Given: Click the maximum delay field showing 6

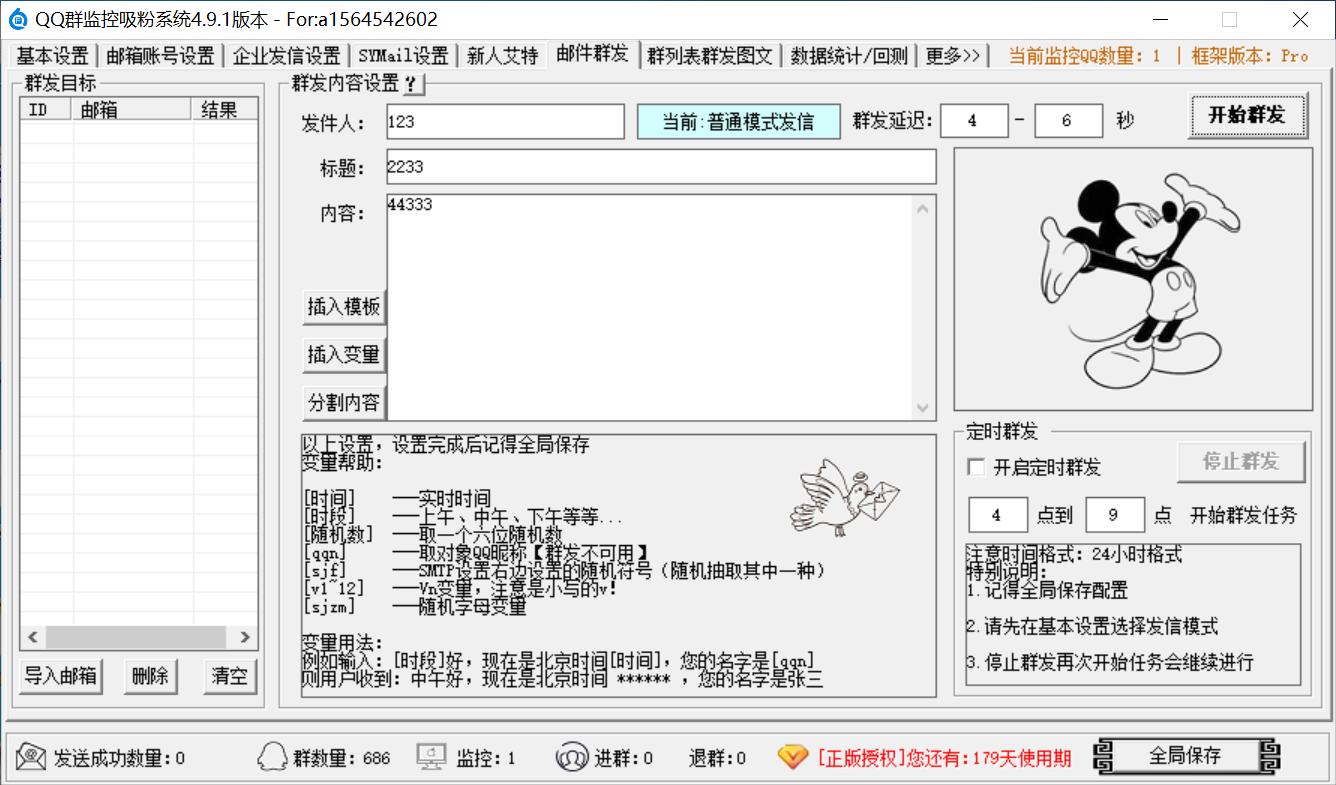Looking at the screenshot, I should pos(1068,121).
